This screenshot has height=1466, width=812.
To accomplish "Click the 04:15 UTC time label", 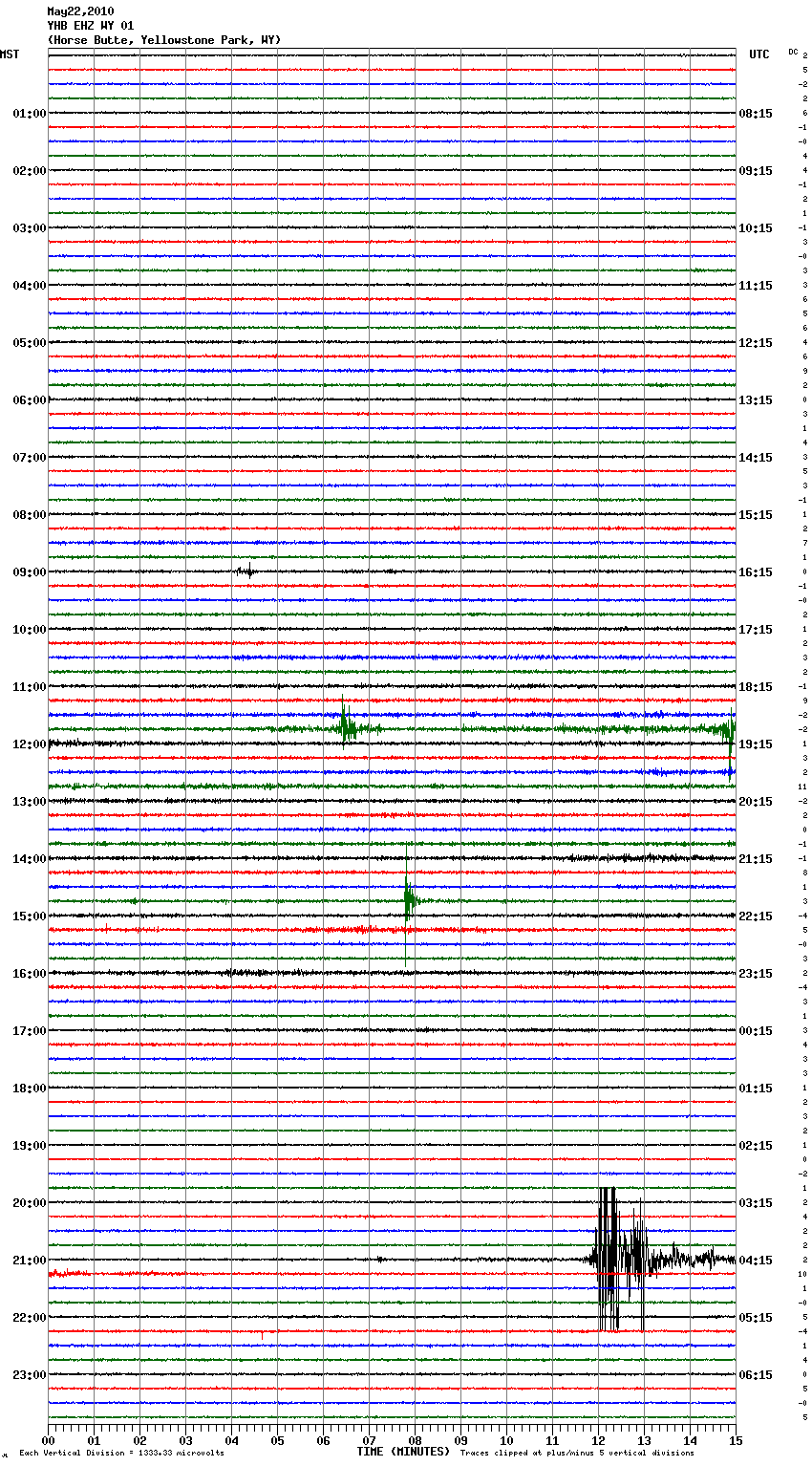I will pyautogui.click(x=756, y=1261).
